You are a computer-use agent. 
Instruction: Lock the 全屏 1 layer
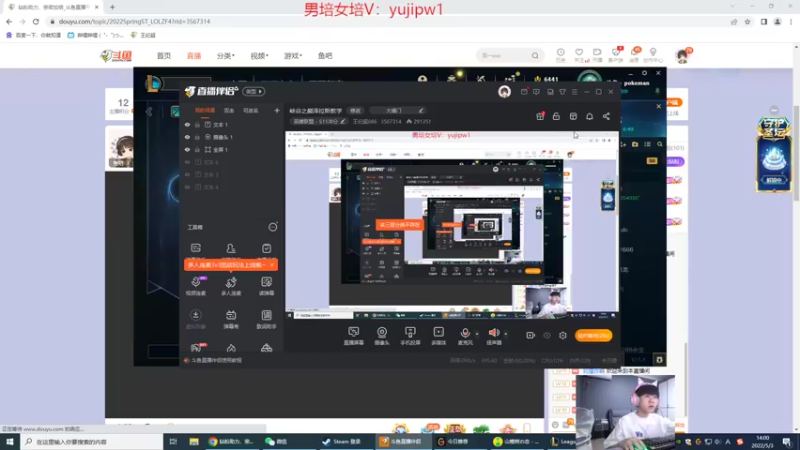tap(197, 149)
